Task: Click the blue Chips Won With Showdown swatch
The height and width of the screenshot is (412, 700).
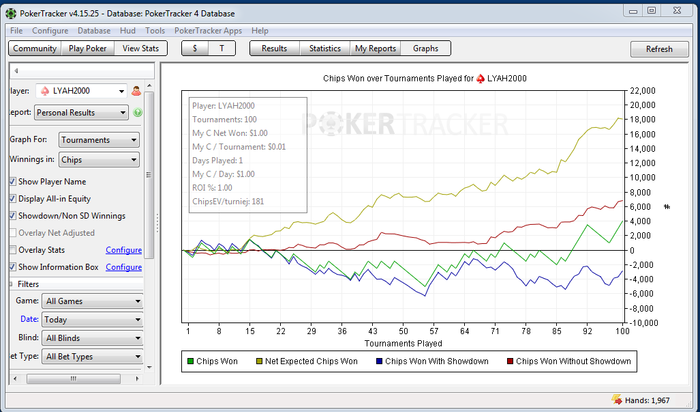Action: pos(379,361)
